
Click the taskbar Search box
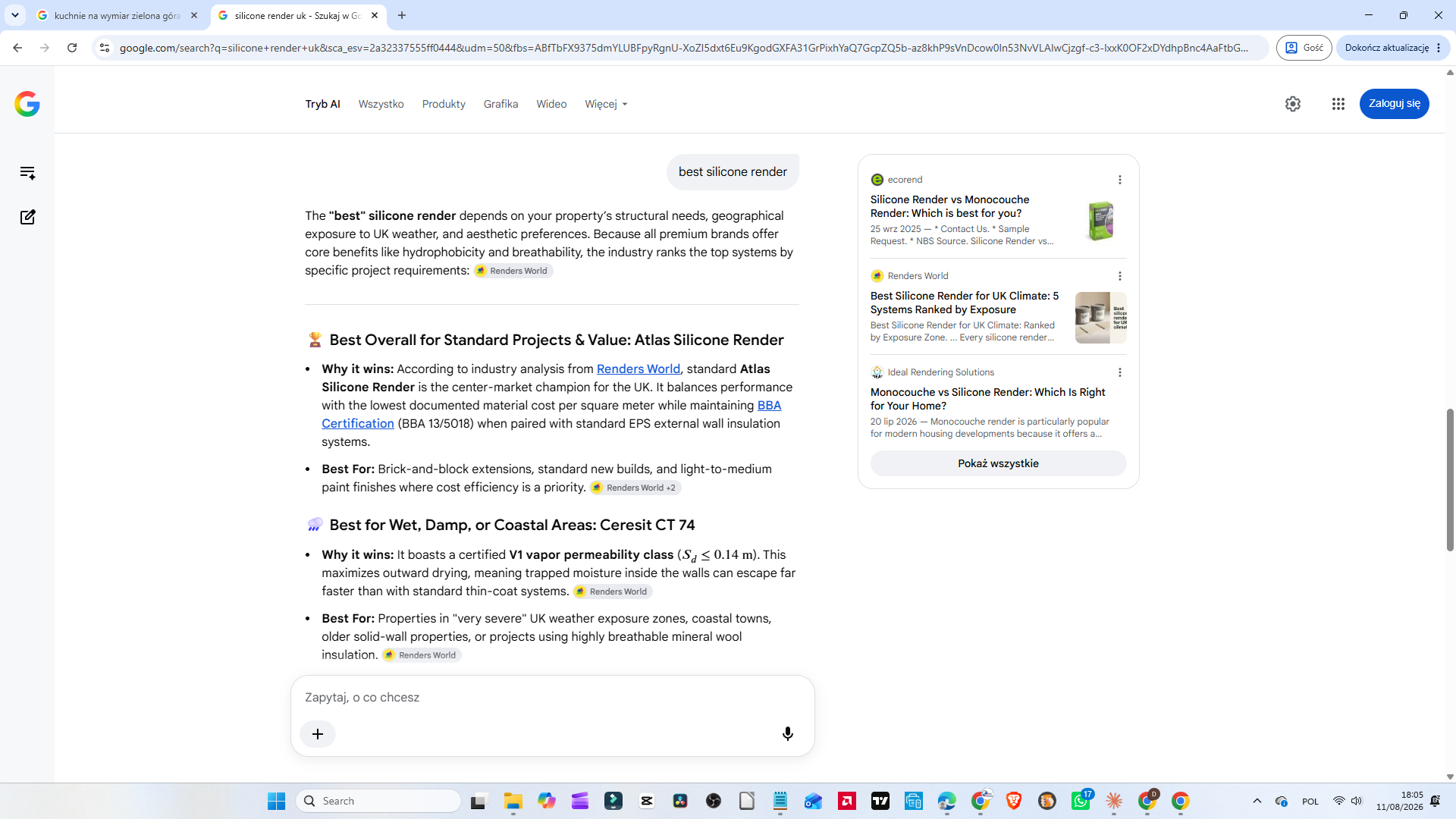click(378, 801)
